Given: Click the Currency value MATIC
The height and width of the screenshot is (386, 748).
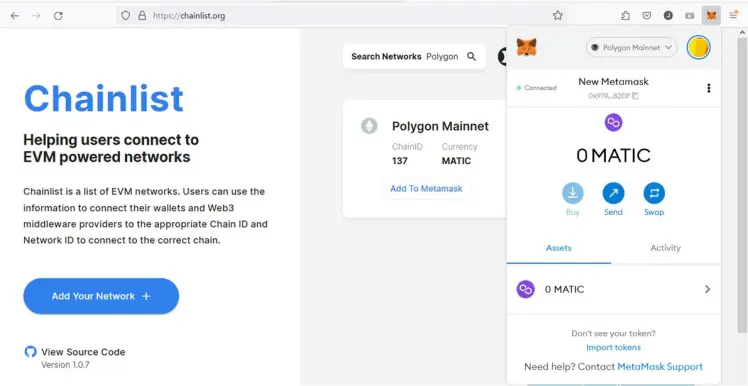Looking at the screenshot, I should pyautogui.click(x=456, y=161).
